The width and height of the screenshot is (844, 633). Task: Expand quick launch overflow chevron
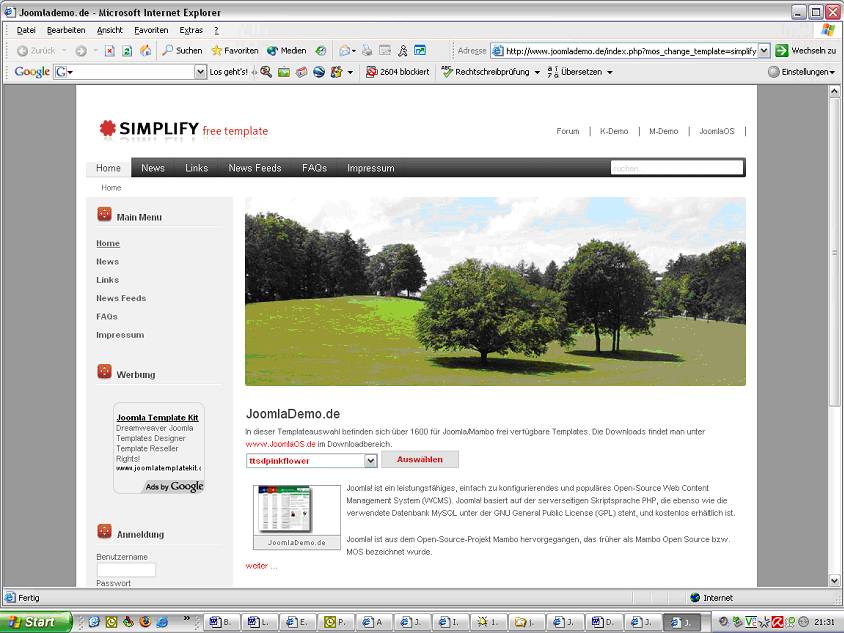187,619
